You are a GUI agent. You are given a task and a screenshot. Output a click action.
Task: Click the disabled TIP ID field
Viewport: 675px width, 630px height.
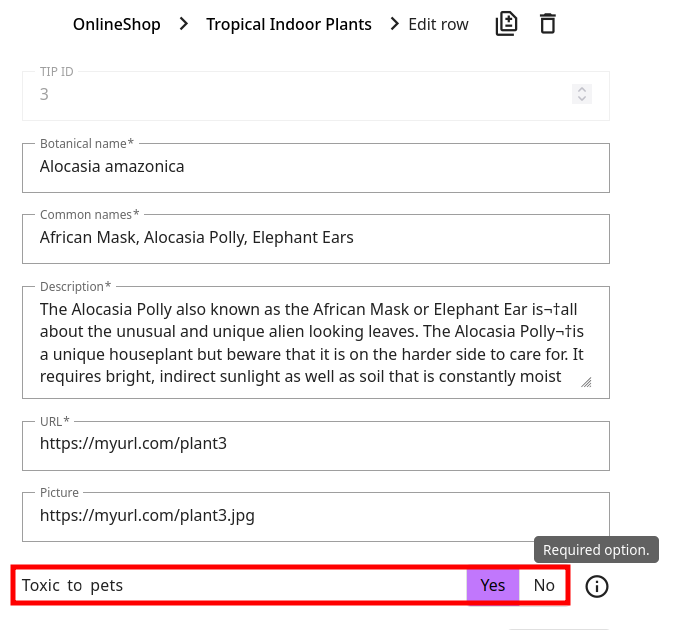[x=316, y=96]
